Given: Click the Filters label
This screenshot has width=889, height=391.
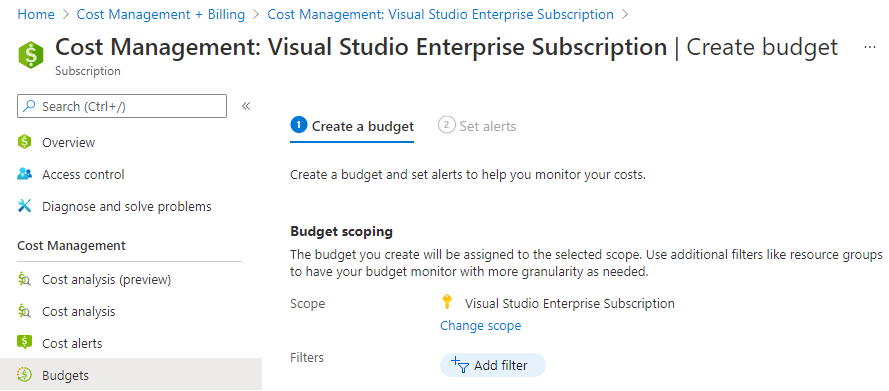Looking at the screenshot, I should coord(307,358).
